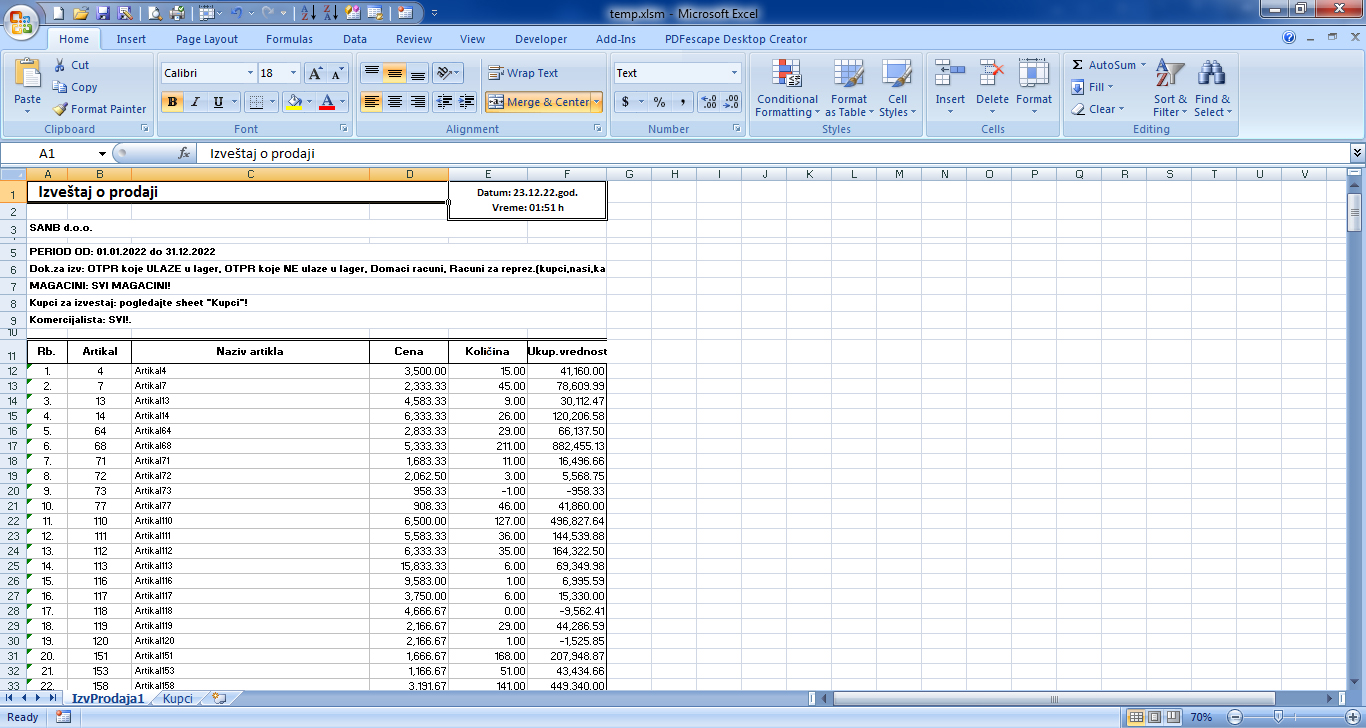Sort ascending A to Z in Quick Access Toolbar

point(309,13)
